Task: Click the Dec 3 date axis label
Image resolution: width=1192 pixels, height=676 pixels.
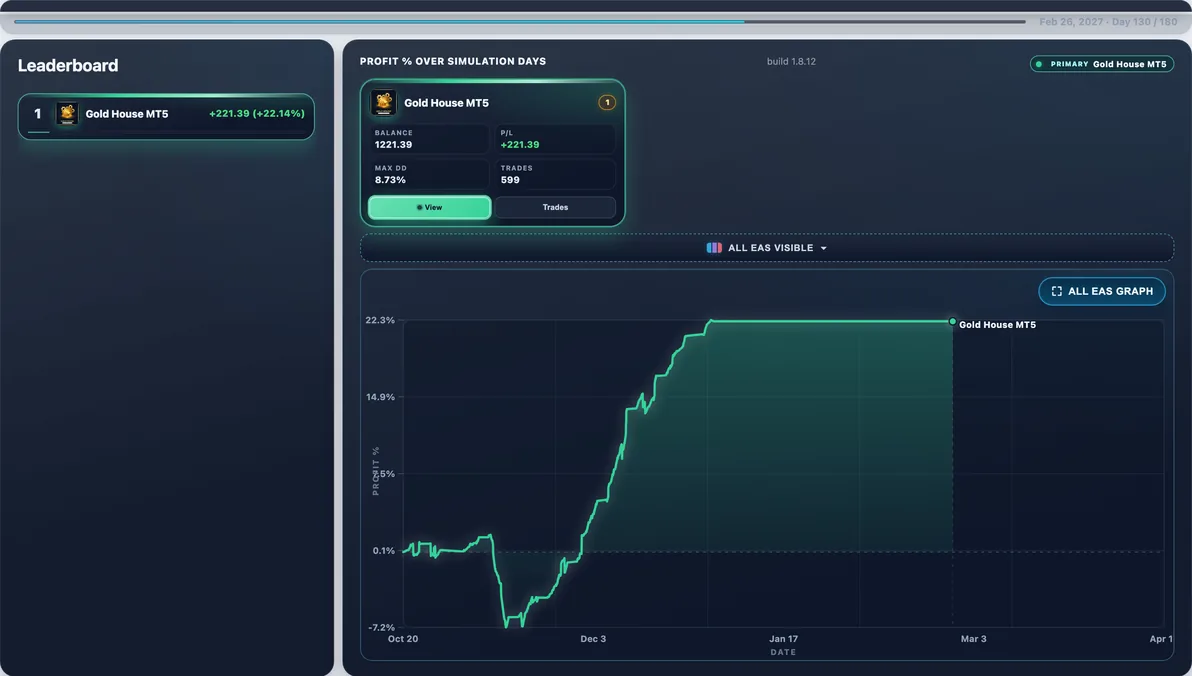Action: 593,639
